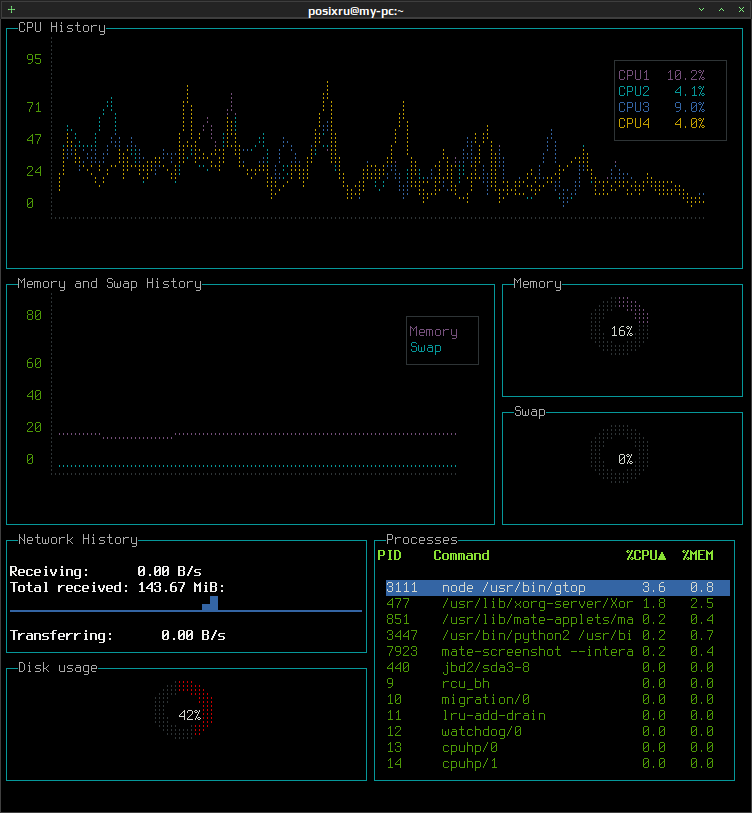
Task: Click the 42% disk usage donut
Action: 184,710
